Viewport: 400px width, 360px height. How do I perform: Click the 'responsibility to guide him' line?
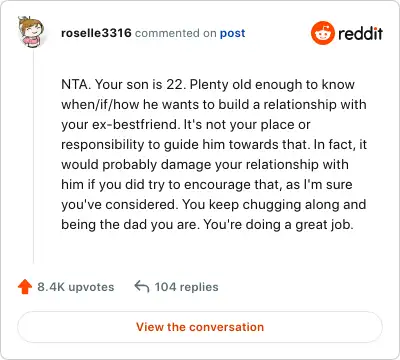tap(214, 145)
